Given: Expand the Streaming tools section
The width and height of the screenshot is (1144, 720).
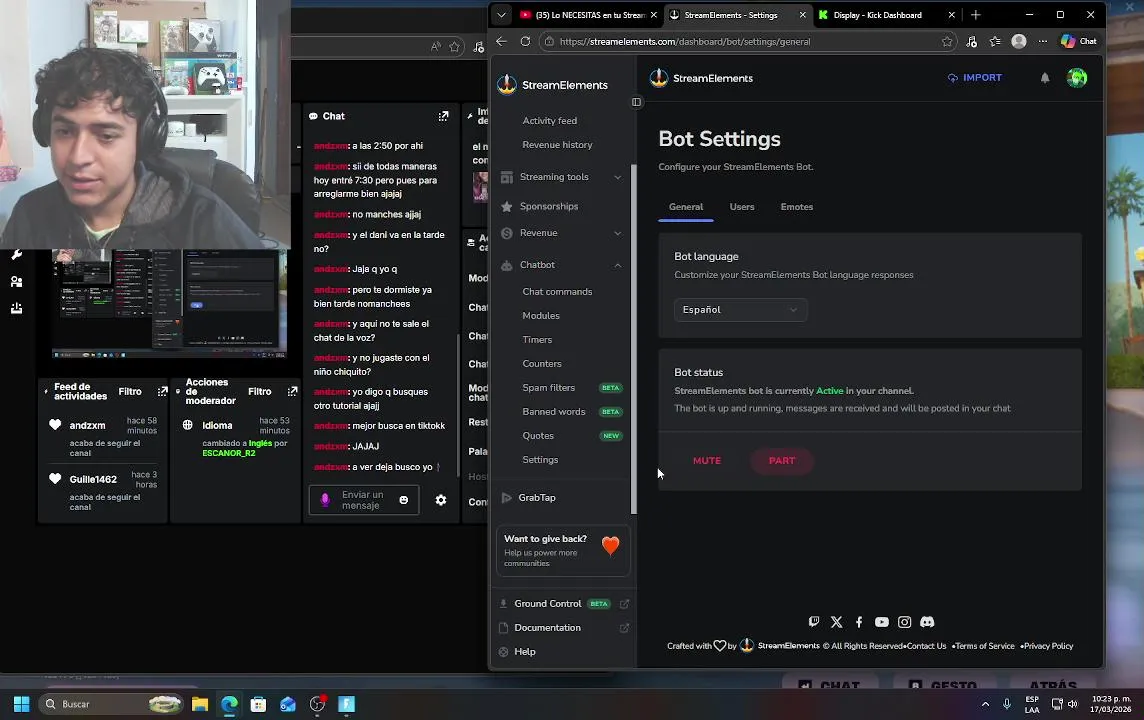Looking at the screenshot, I should 561,177.
